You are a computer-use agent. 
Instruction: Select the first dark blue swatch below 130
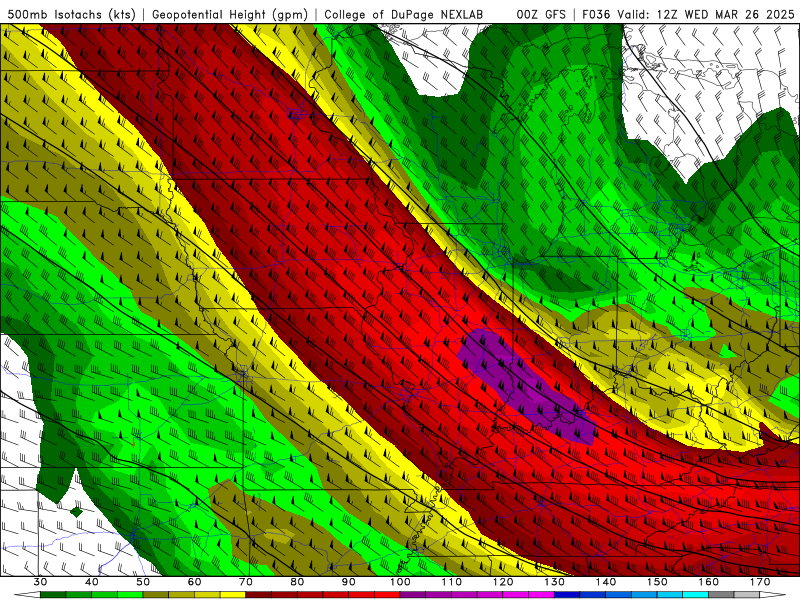pos(567,595)
